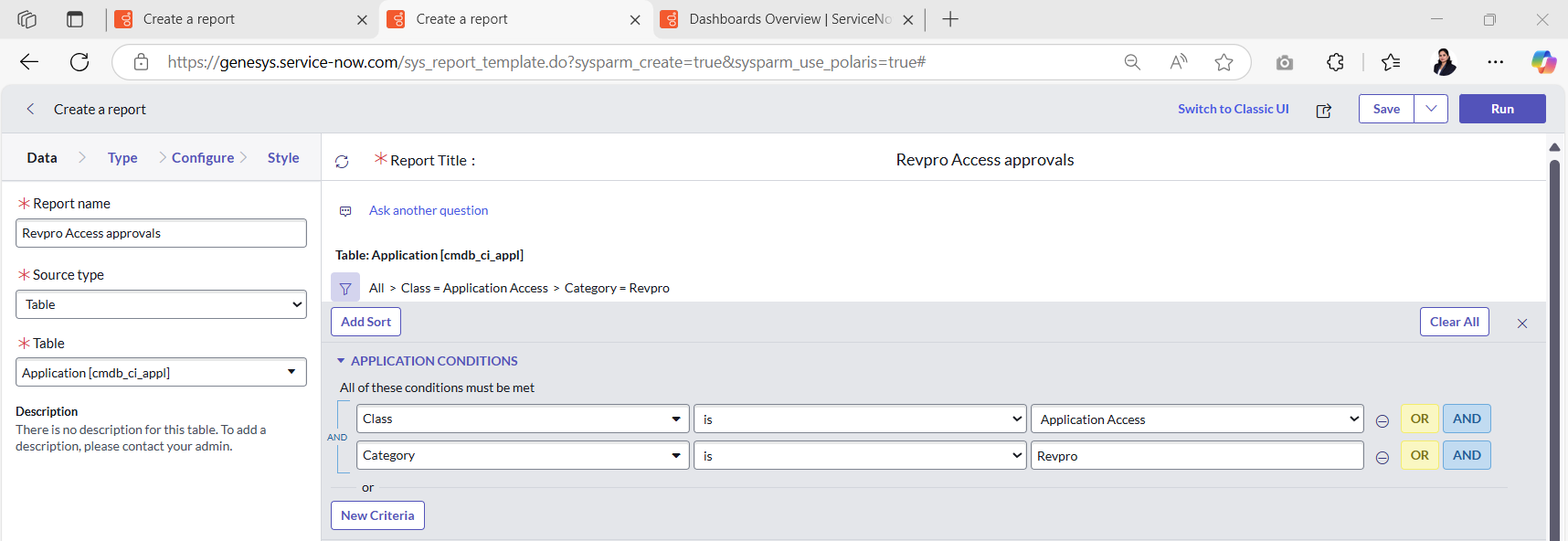This screenshot has height=541, width=1568.
Task: Launch the Copilot icon
Action: pyautogui.click(x=1544, y=62)
